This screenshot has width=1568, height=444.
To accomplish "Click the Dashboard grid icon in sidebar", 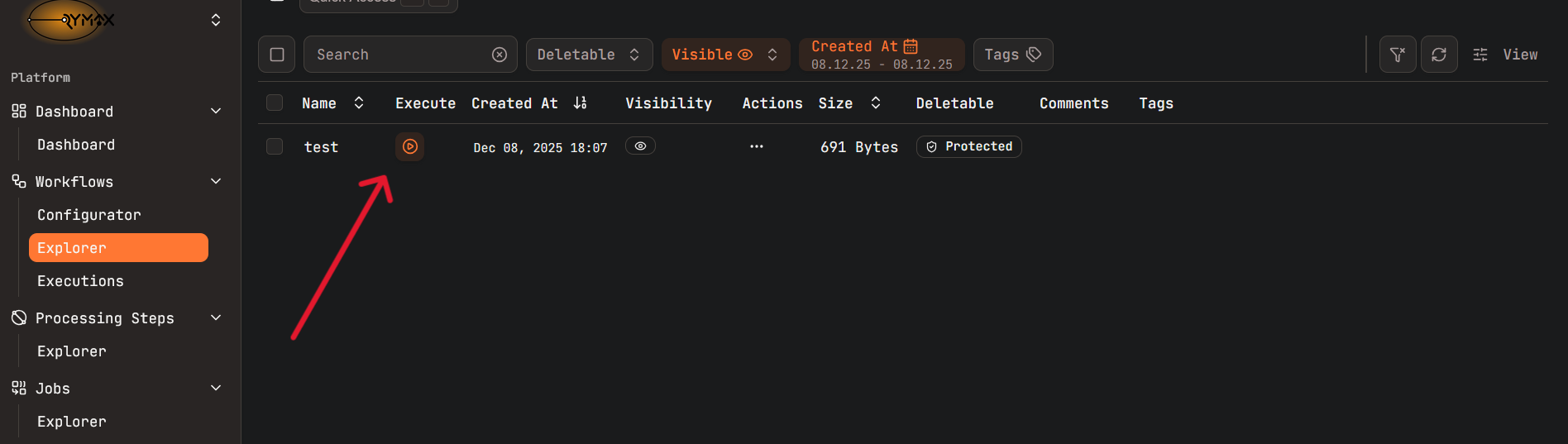I will 19,111.
